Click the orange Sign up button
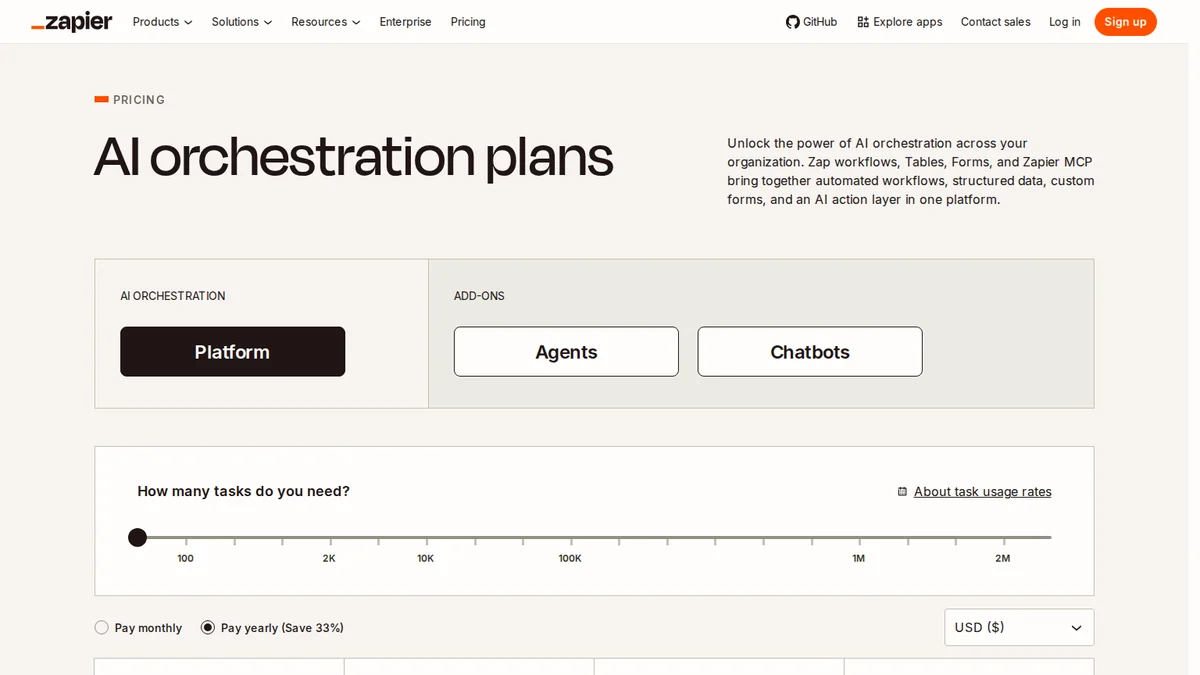The width and height of the screenshot is (1200, 675). click(x=1125, y=22)
